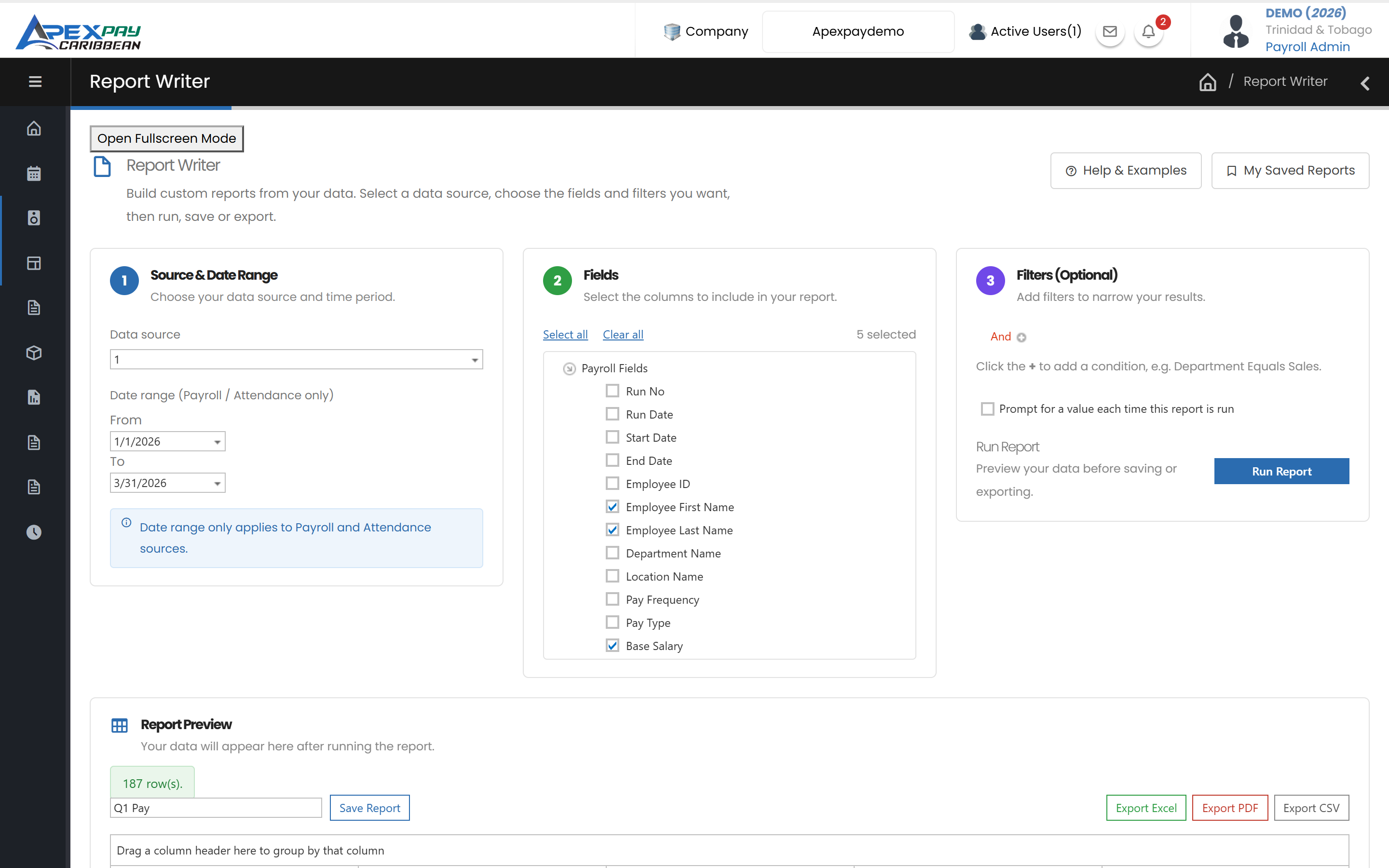Click Select all fields link
The width and height of the screenshot is (1389, 868).
coord(565,335)
